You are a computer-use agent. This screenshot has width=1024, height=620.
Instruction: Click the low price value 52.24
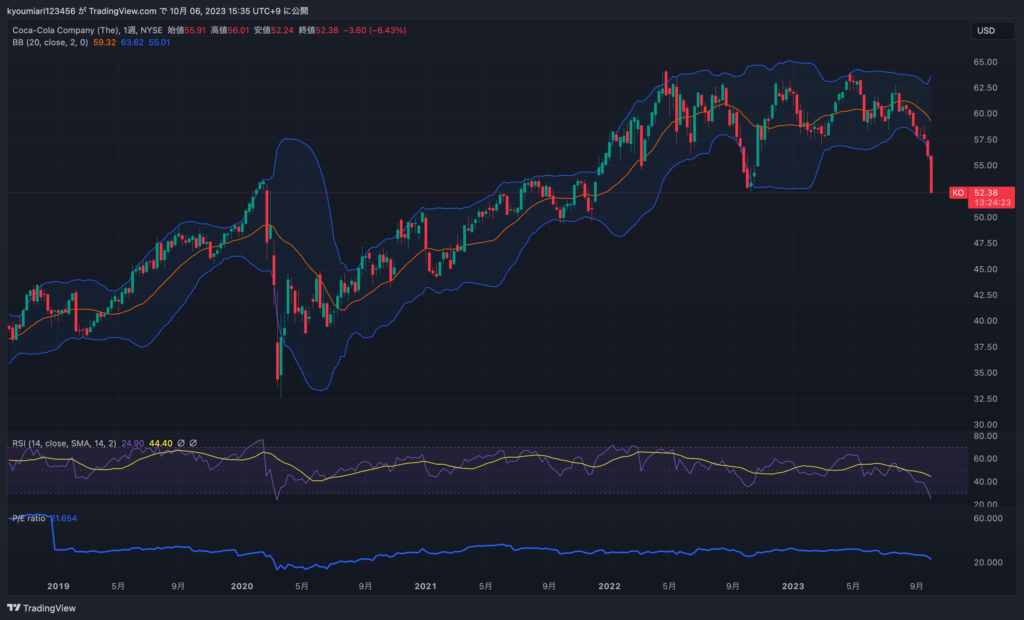click(x=282, y=30)
